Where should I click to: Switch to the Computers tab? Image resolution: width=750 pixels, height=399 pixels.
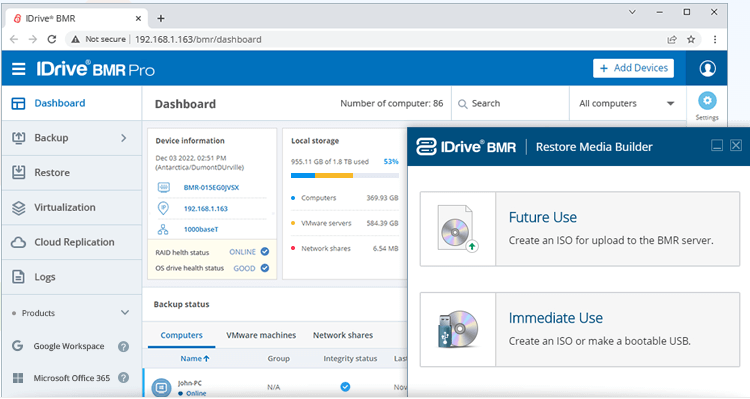pos(181,335)
